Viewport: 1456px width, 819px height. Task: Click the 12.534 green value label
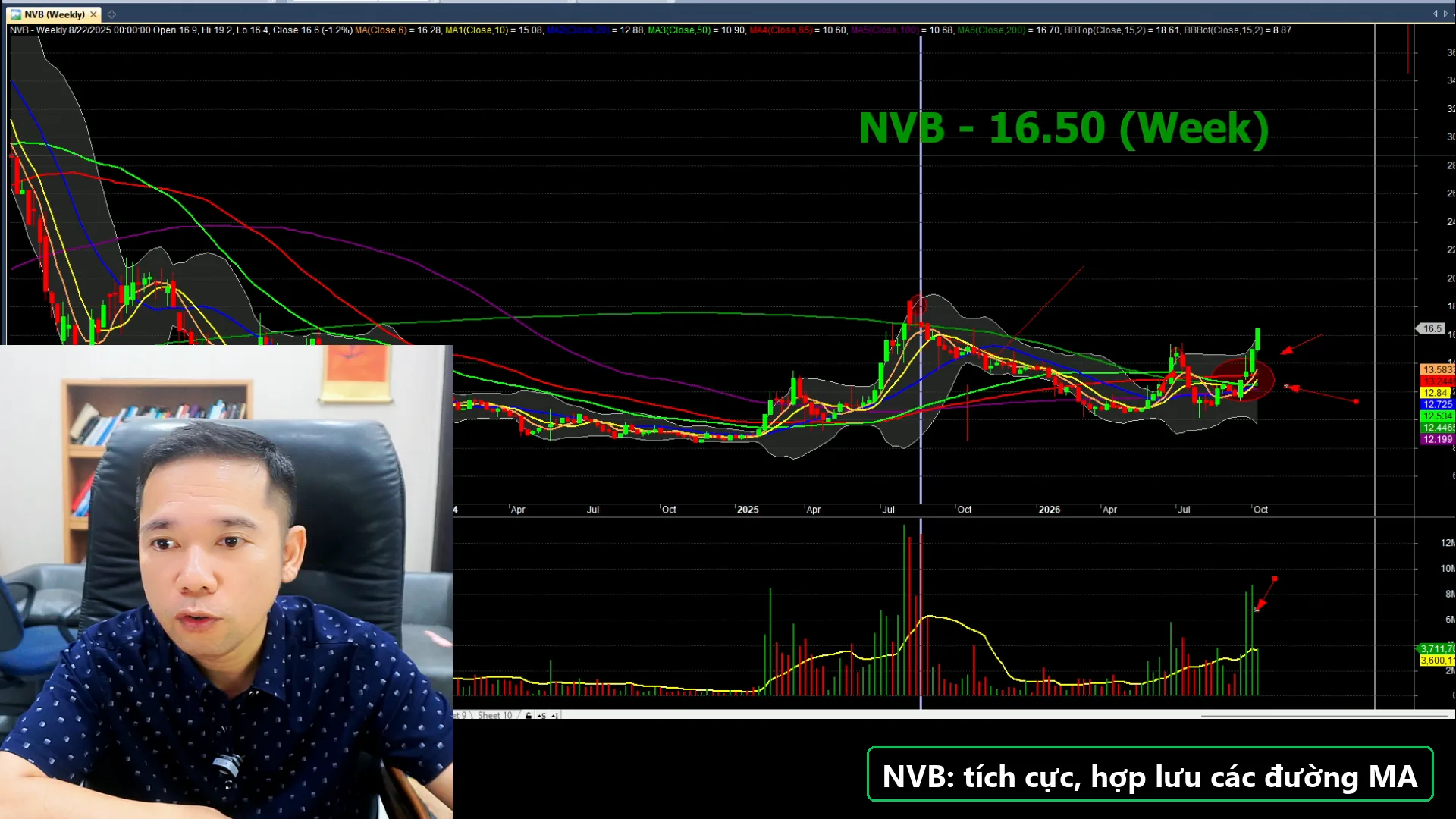click(1437, 416)
